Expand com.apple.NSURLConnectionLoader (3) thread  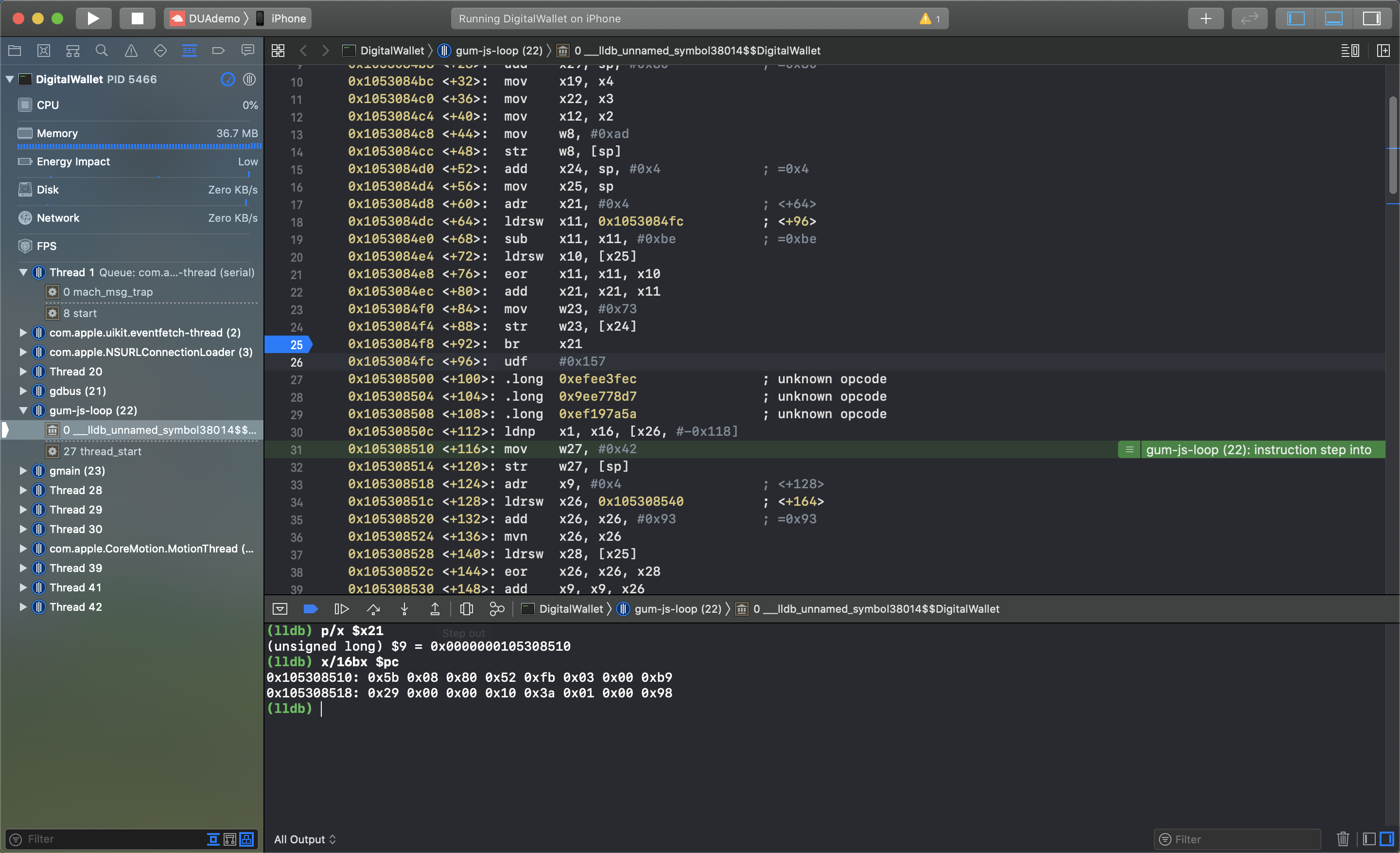click(x=23, y=352)
